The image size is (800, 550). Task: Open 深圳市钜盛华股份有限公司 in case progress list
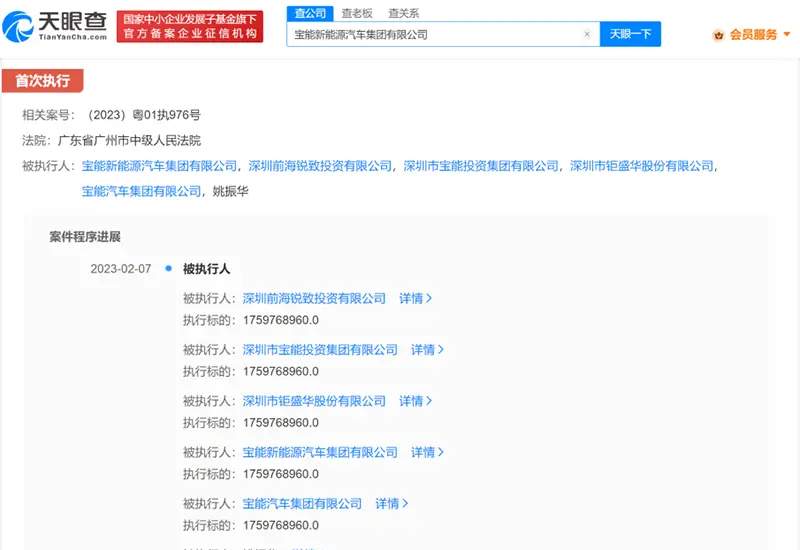[314, 401]
